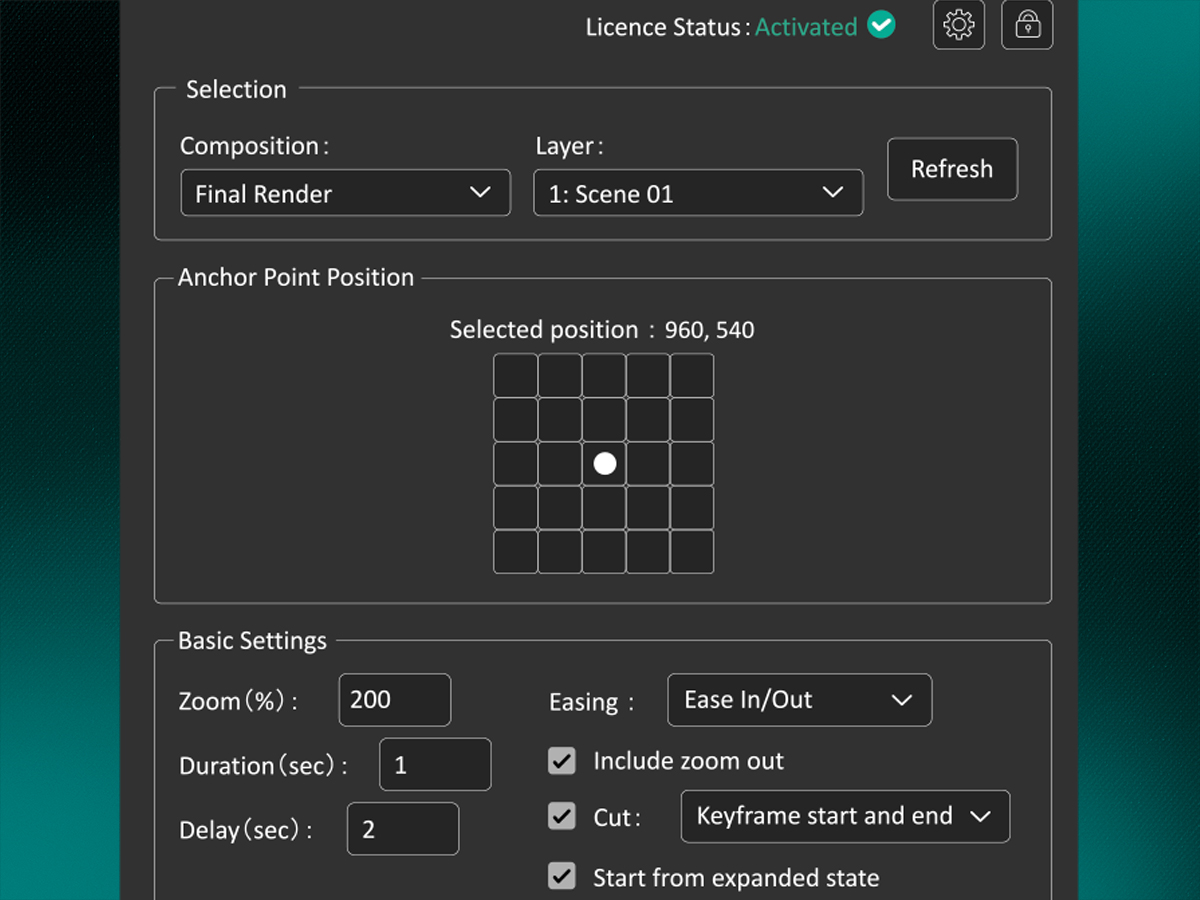Open the Composition dropdown showing Final Render
1200x900 pixels.
click(x=345, y=193)
